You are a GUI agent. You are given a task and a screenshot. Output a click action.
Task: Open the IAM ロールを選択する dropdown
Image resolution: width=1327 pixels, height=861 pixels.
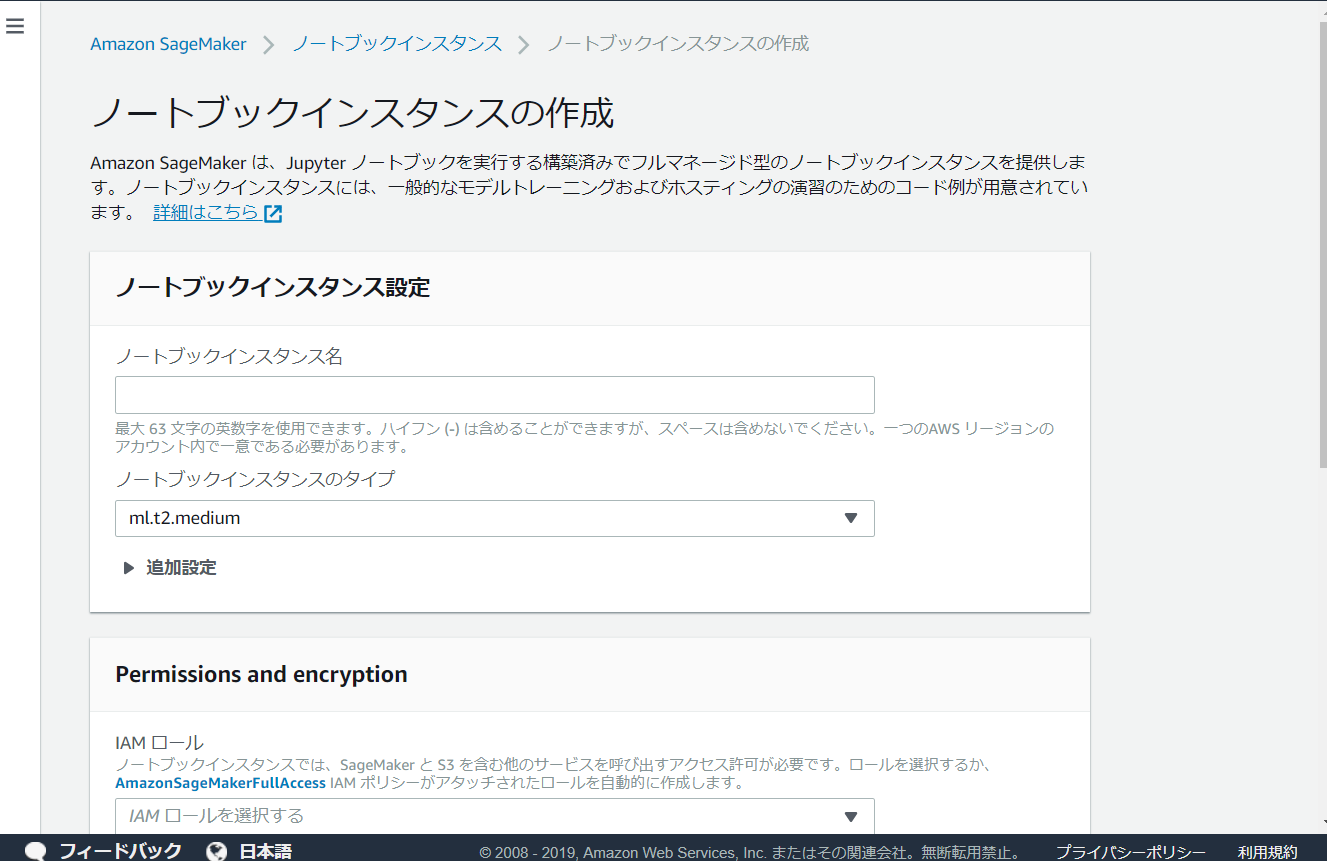pyautogui.click(x=495, y=816)
